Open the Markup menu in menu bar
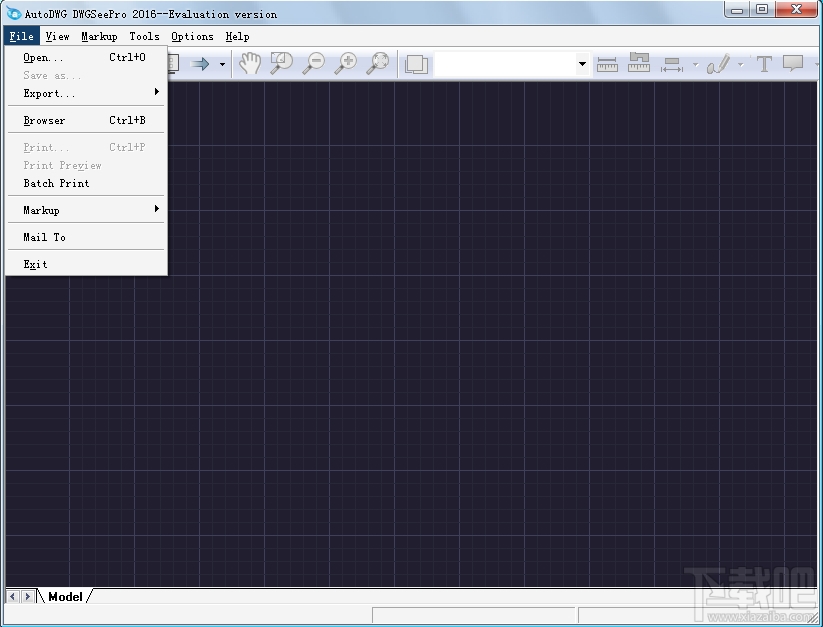Viewport: 823px width, 627px height. 99,36
